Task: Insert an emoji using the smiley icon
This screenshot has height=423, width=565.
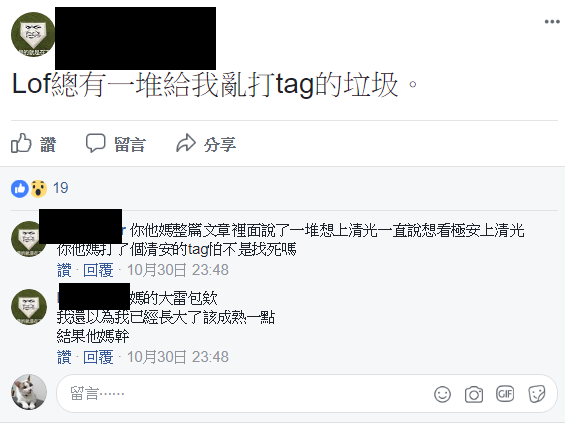Action: click(x=442, y=394)
